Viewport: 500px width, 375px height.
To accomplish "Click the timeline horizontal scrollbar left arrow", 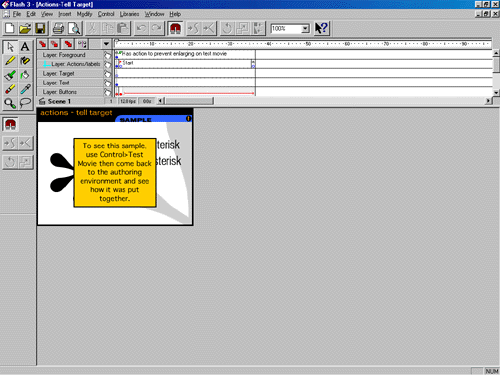I will coord(161,101).
